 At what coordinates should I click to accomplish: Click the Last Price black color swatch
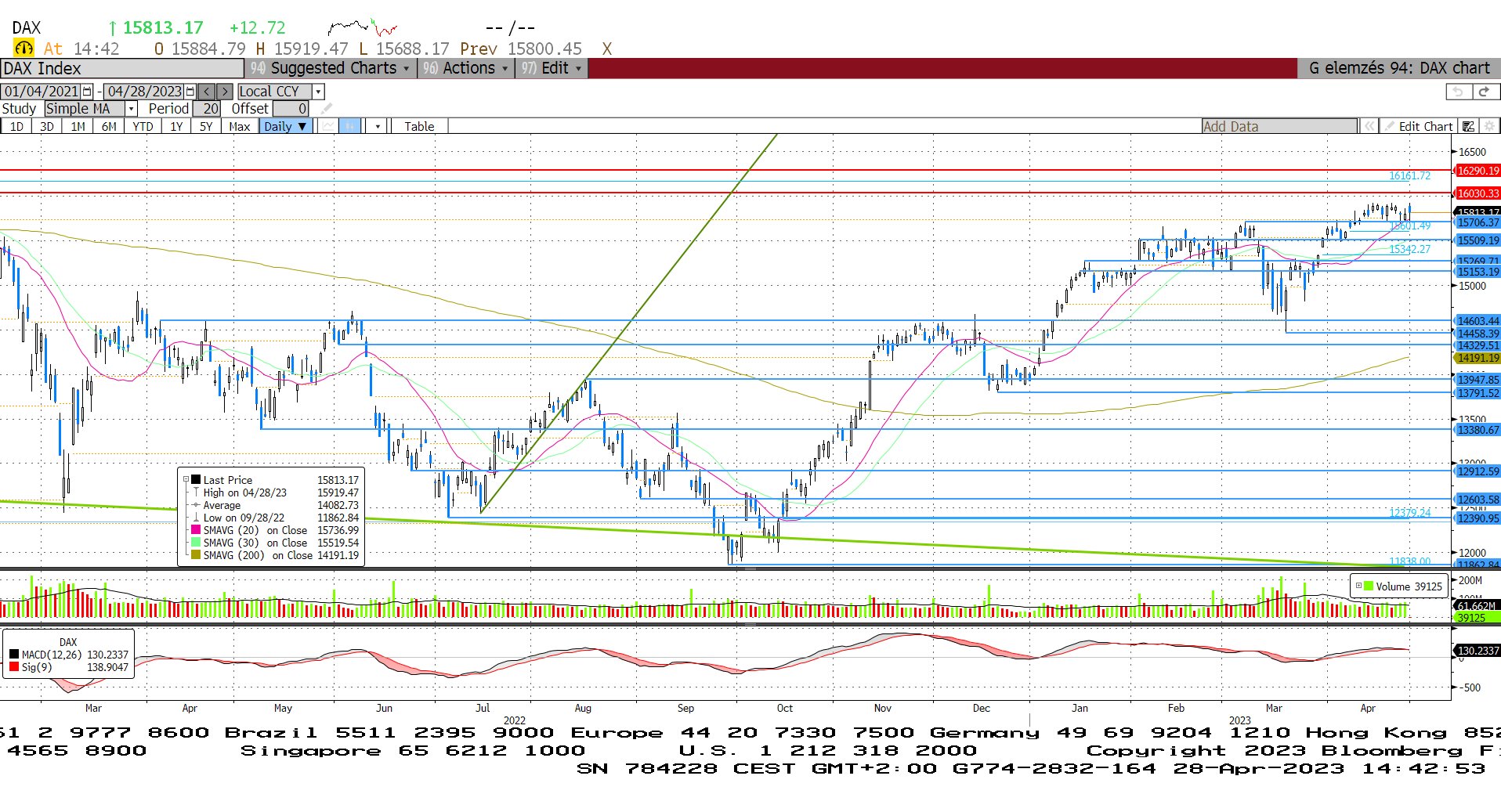(x=196, y=480)
